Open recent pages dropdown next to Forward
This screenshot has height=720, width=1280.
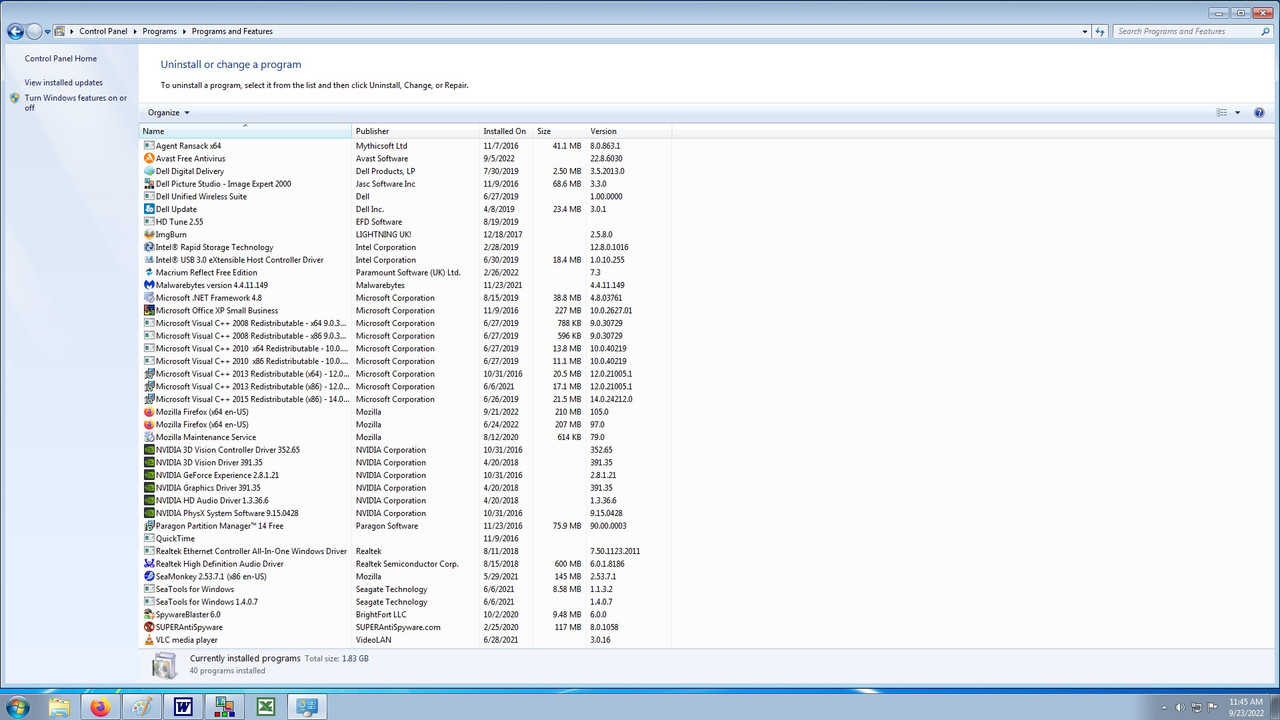(x=49, y=32)
